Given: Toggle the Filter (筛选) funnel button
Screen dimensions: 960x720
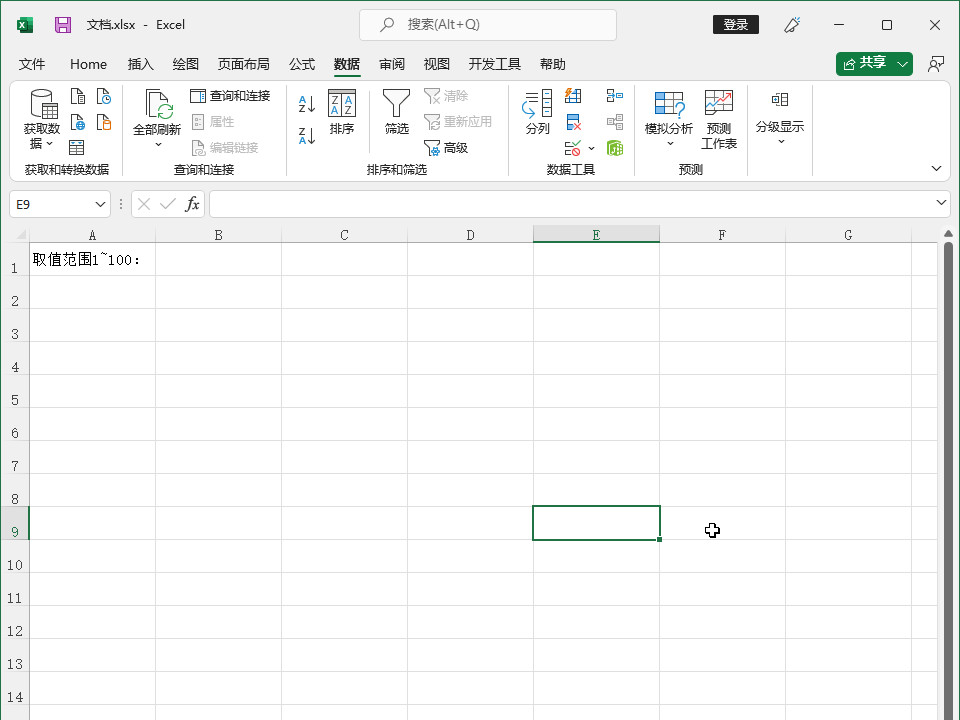Looking at the screenshot, I should click(x=396, y=112).
